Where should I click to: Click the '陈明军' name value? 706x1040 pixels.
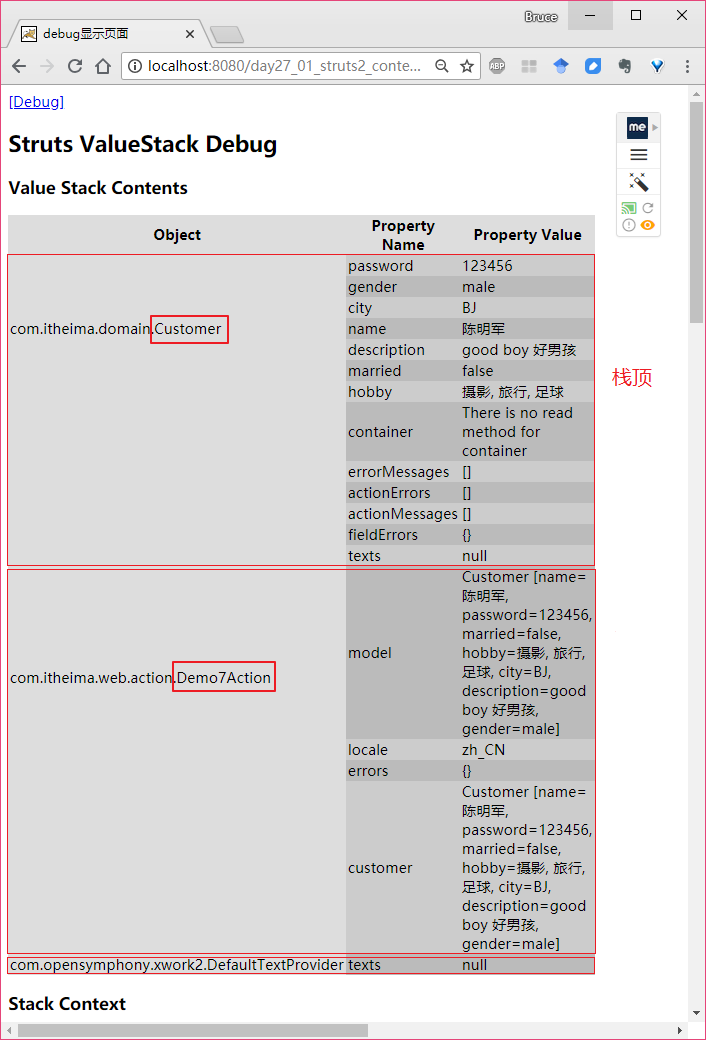pos(484,329)
